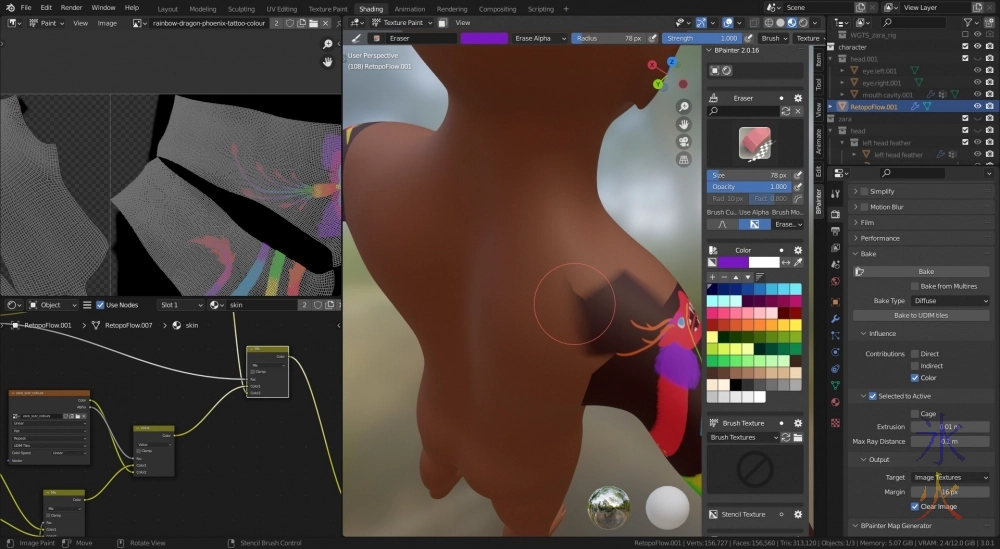Click the eyedropper icon in Color panel
This screenshot has height=549, width=1000.
pyautogui.click(x=798, y=262)
